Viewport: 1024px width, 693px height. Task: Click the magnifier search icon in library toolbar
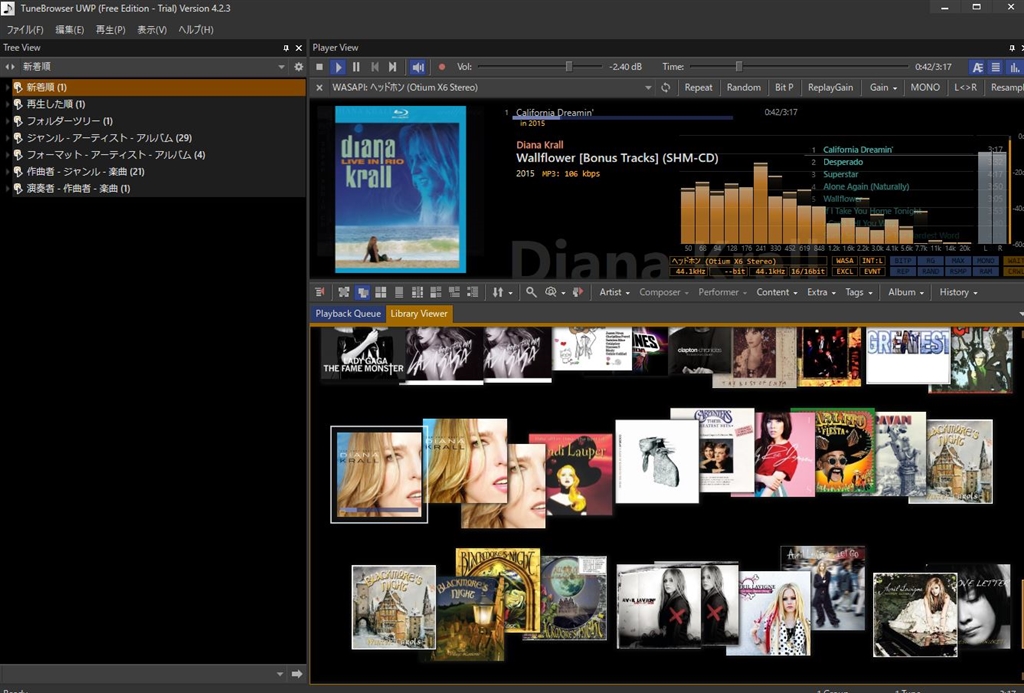click(532, 292)
